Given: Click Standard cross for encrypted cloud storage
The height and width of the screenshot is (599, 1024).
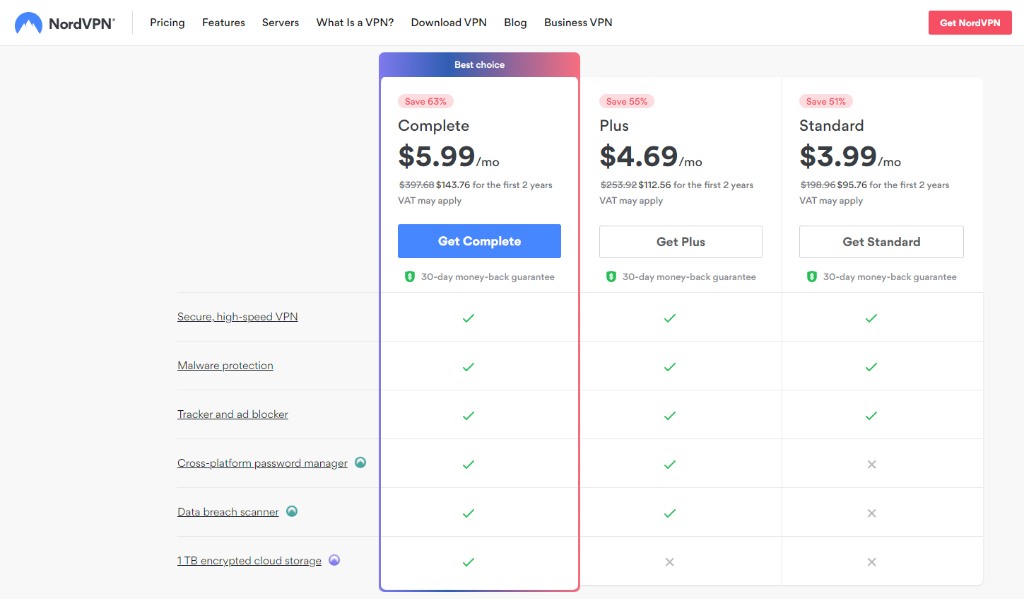Looking at the screenshot, I should (871, 562).
